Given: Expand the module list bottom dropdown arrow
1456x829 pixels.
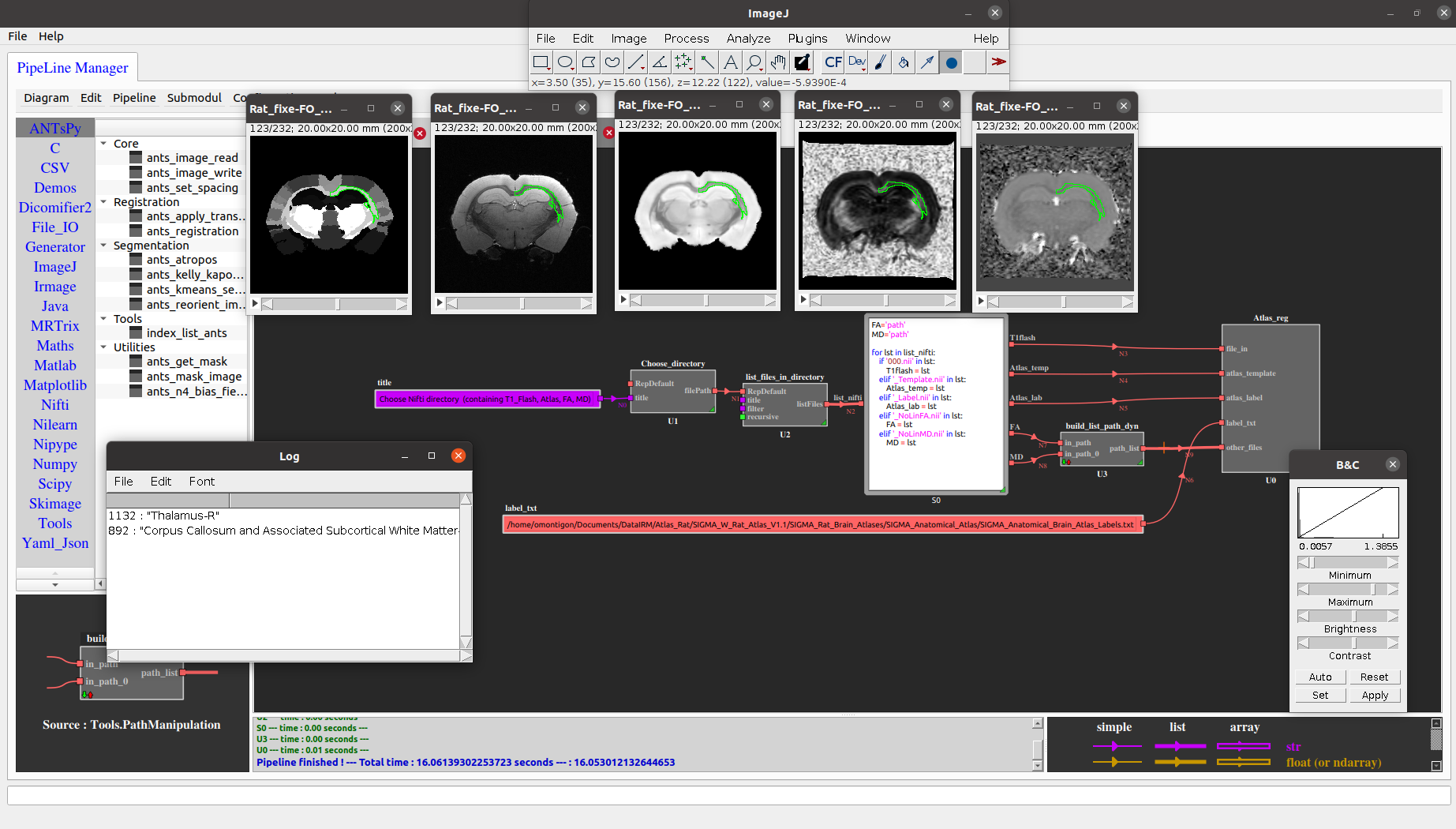Looking at the screenshot, I should (x=55, y=585).
